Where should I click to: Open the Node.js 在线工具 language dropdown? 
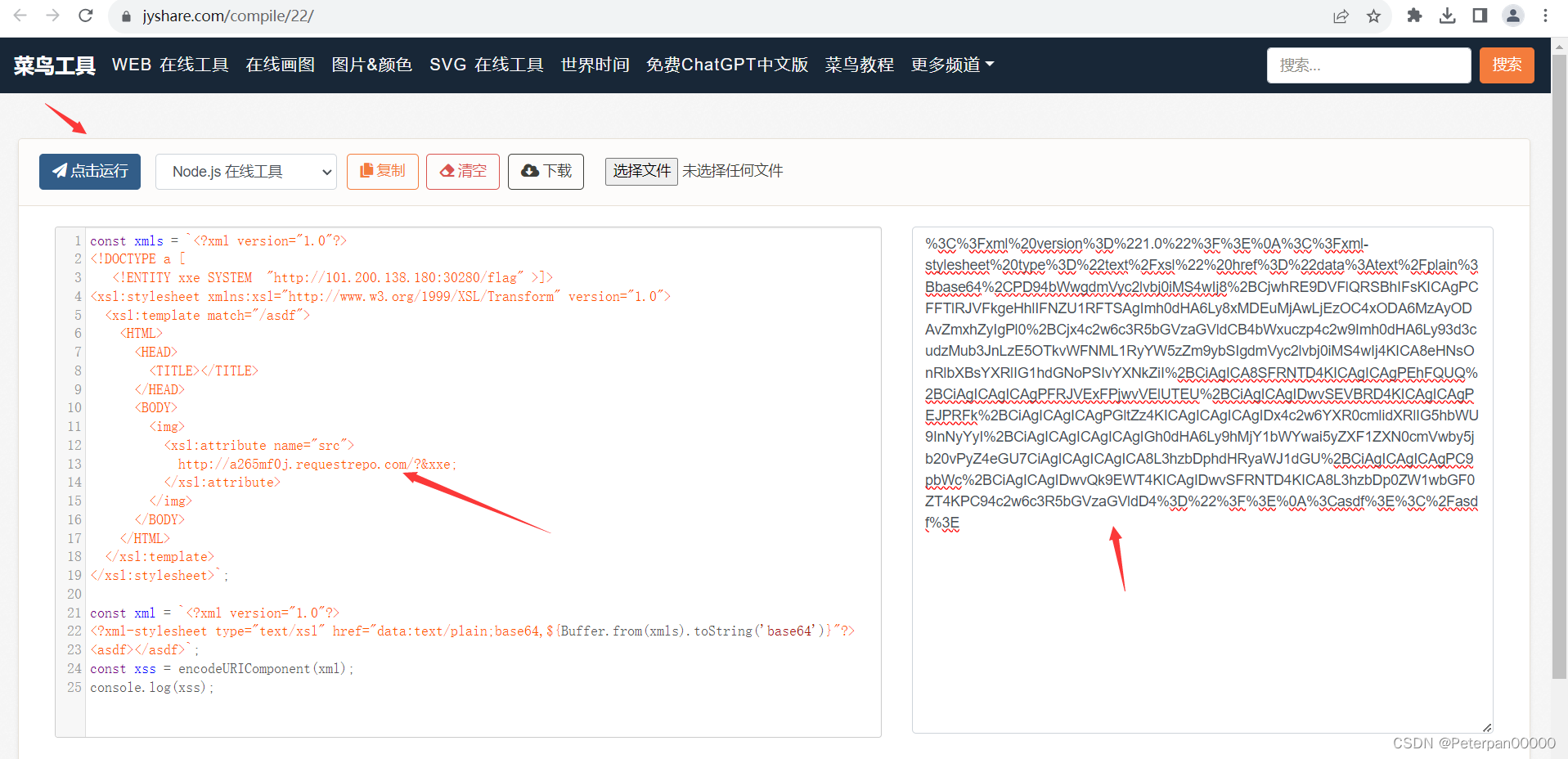(x=246, y=172)
